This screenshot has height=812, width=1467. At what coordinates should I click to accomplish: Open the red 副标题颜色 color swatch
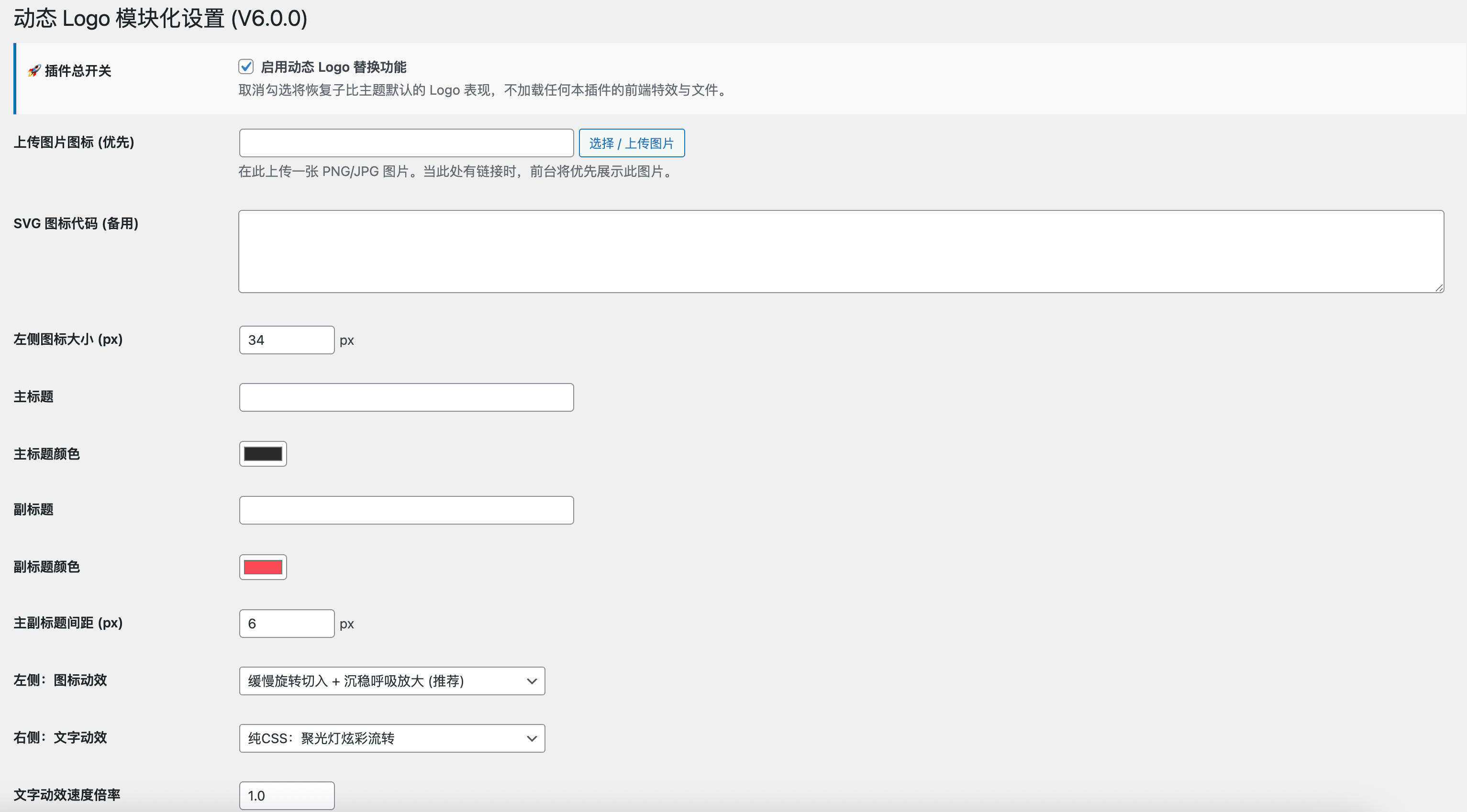tap(263, 566)
